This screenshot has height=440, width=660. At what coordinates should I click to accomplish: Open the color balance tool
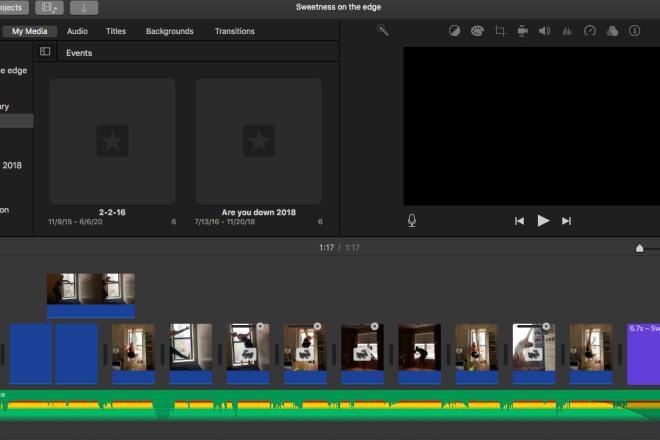454,31
